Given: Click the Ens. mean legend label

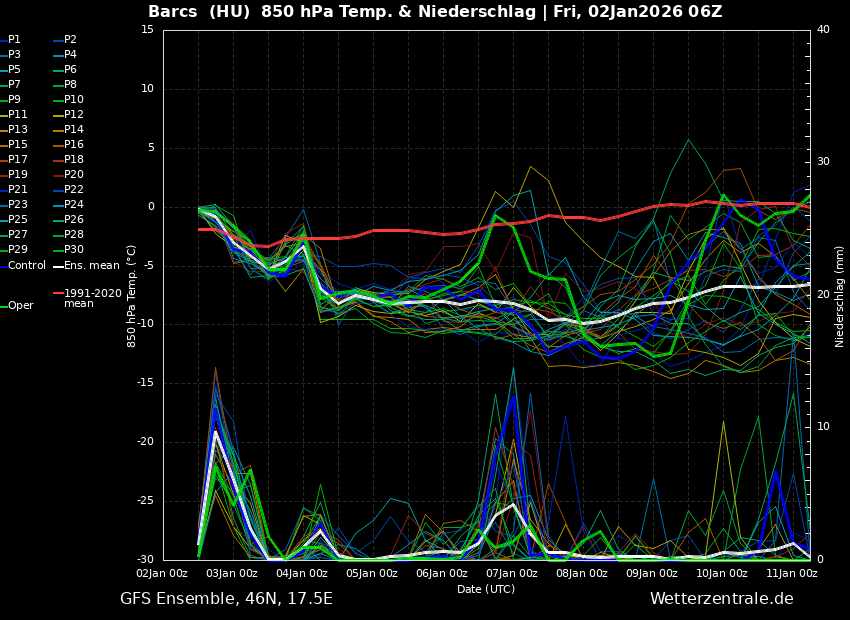Looking at the screenshot, I should pos(91,265).
